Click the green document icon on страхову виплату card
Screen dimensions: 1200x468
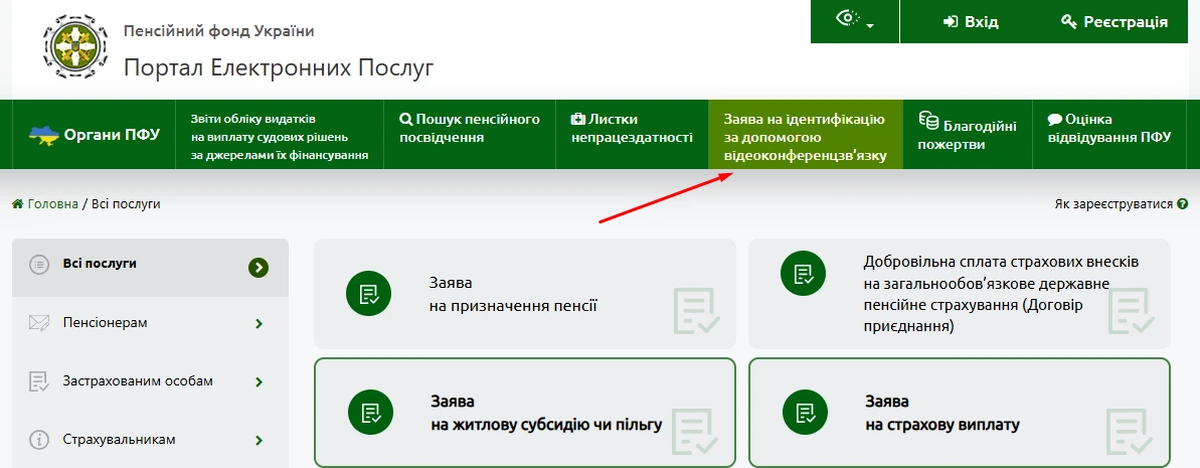coord(803,412)
